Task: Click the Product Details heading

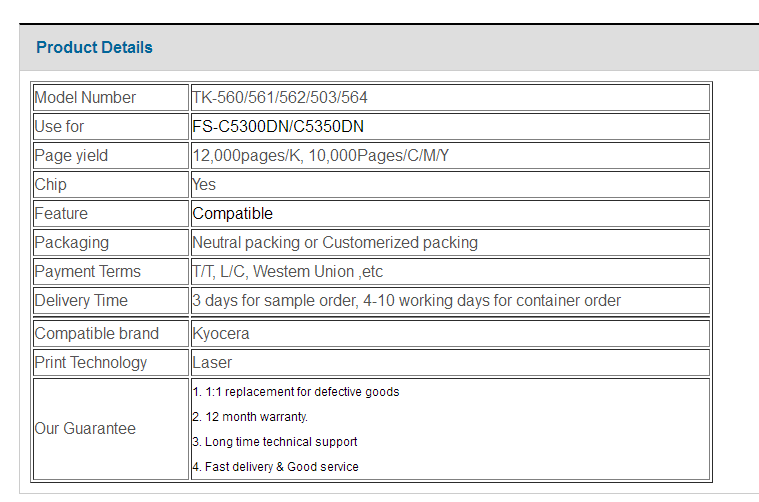Action: [94, 47]
